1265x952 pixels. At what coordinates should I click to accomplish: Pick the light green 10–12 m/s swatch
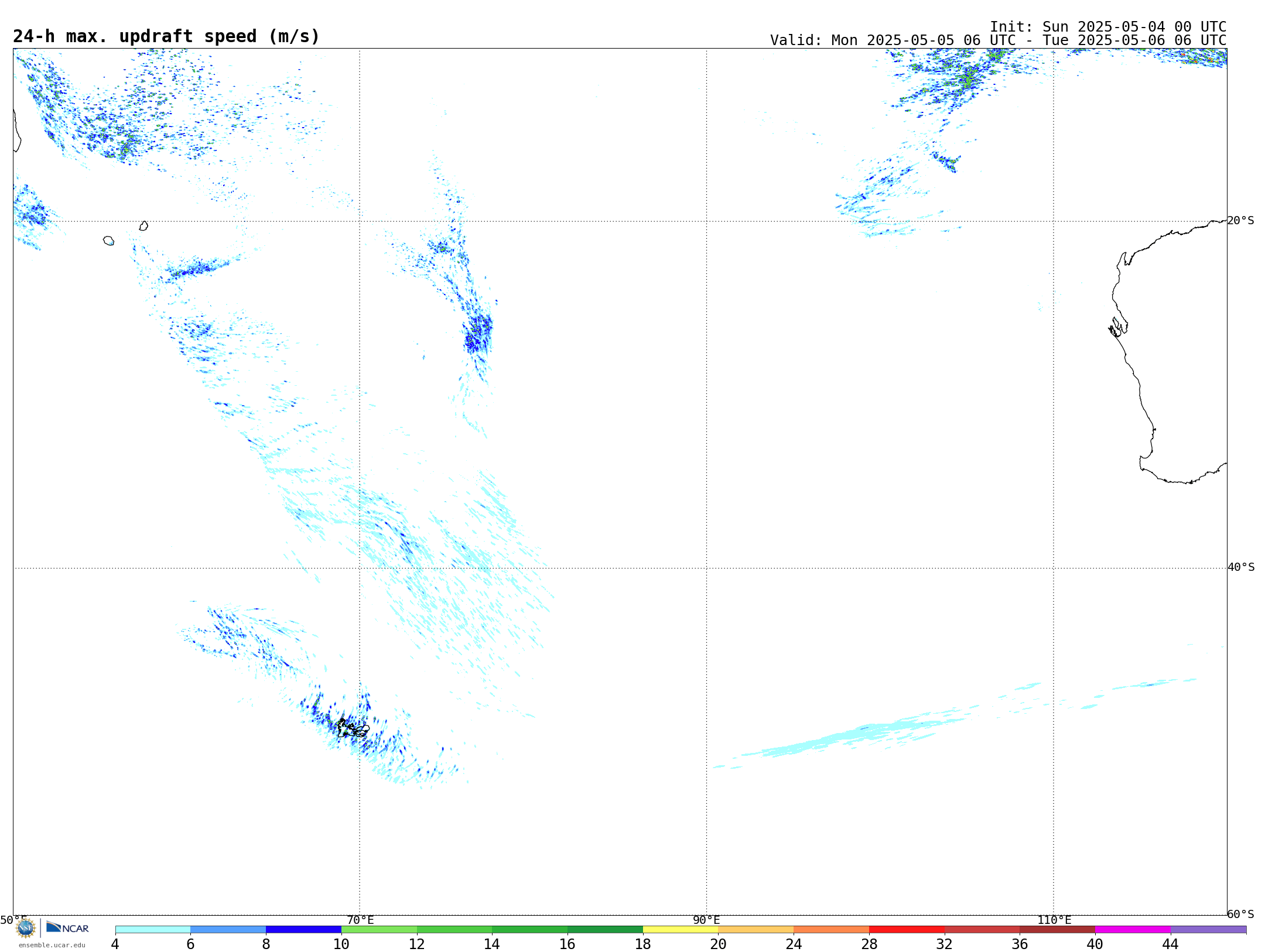pyautogui.click(x=379, y=930)
